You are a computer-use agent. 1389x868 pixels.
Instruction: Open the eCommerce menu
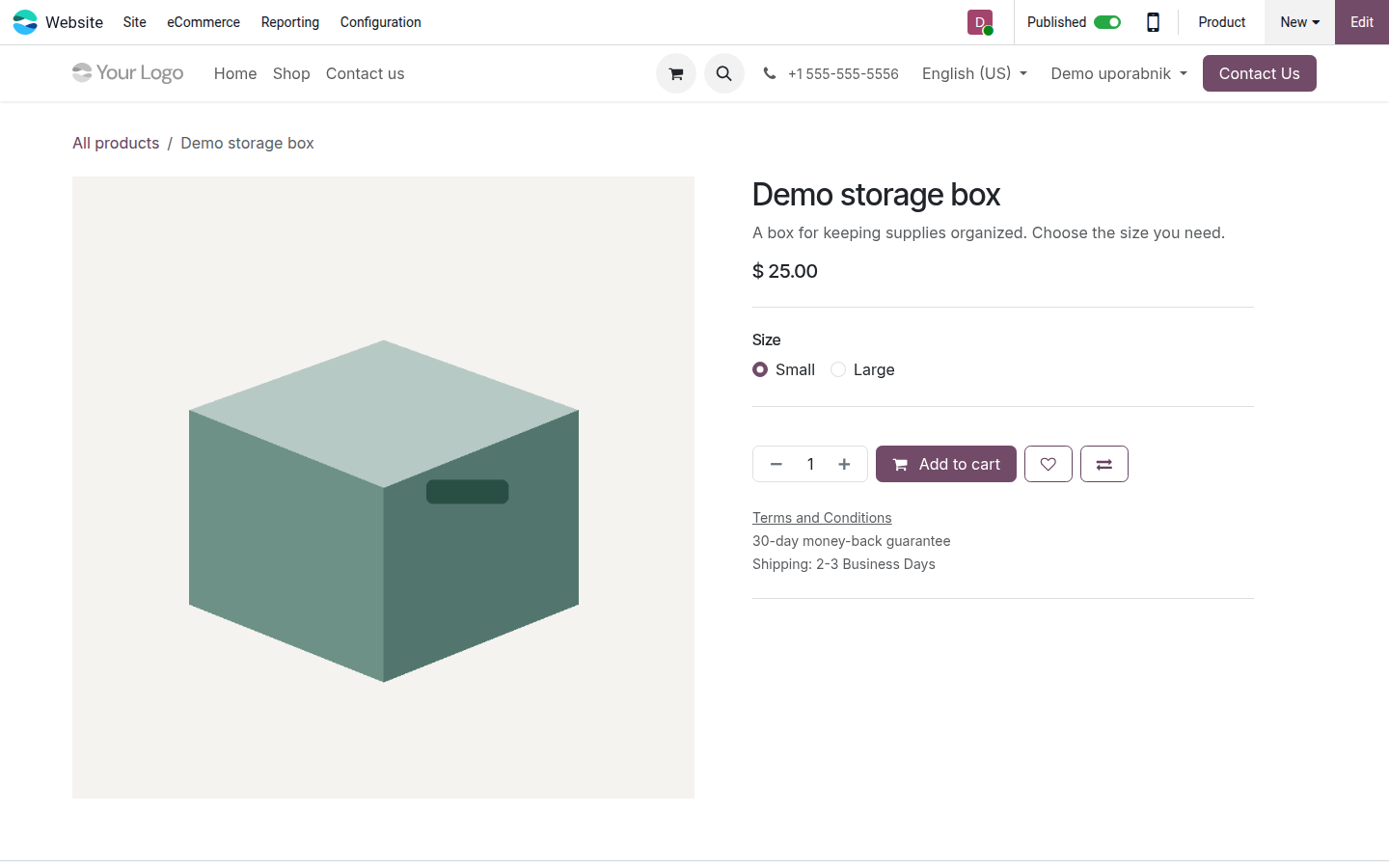pos(204,22)
